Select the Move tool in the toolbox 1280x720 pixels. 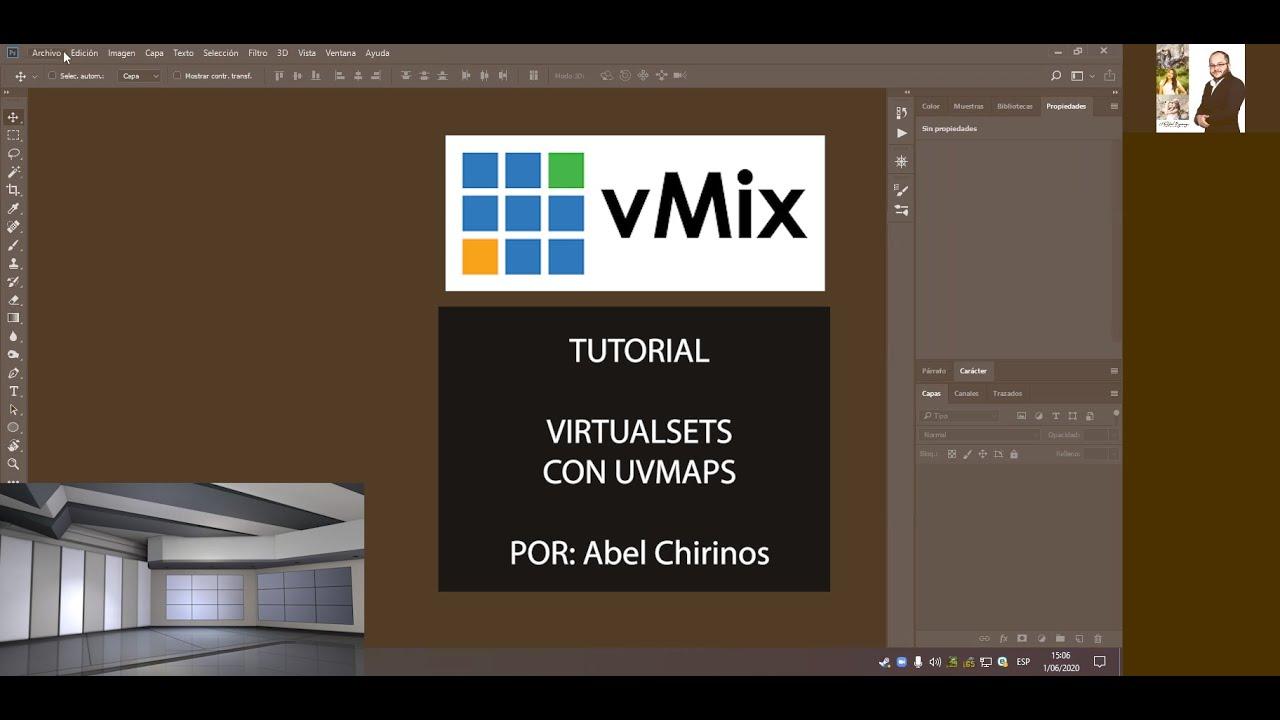[x=14, y=117]
